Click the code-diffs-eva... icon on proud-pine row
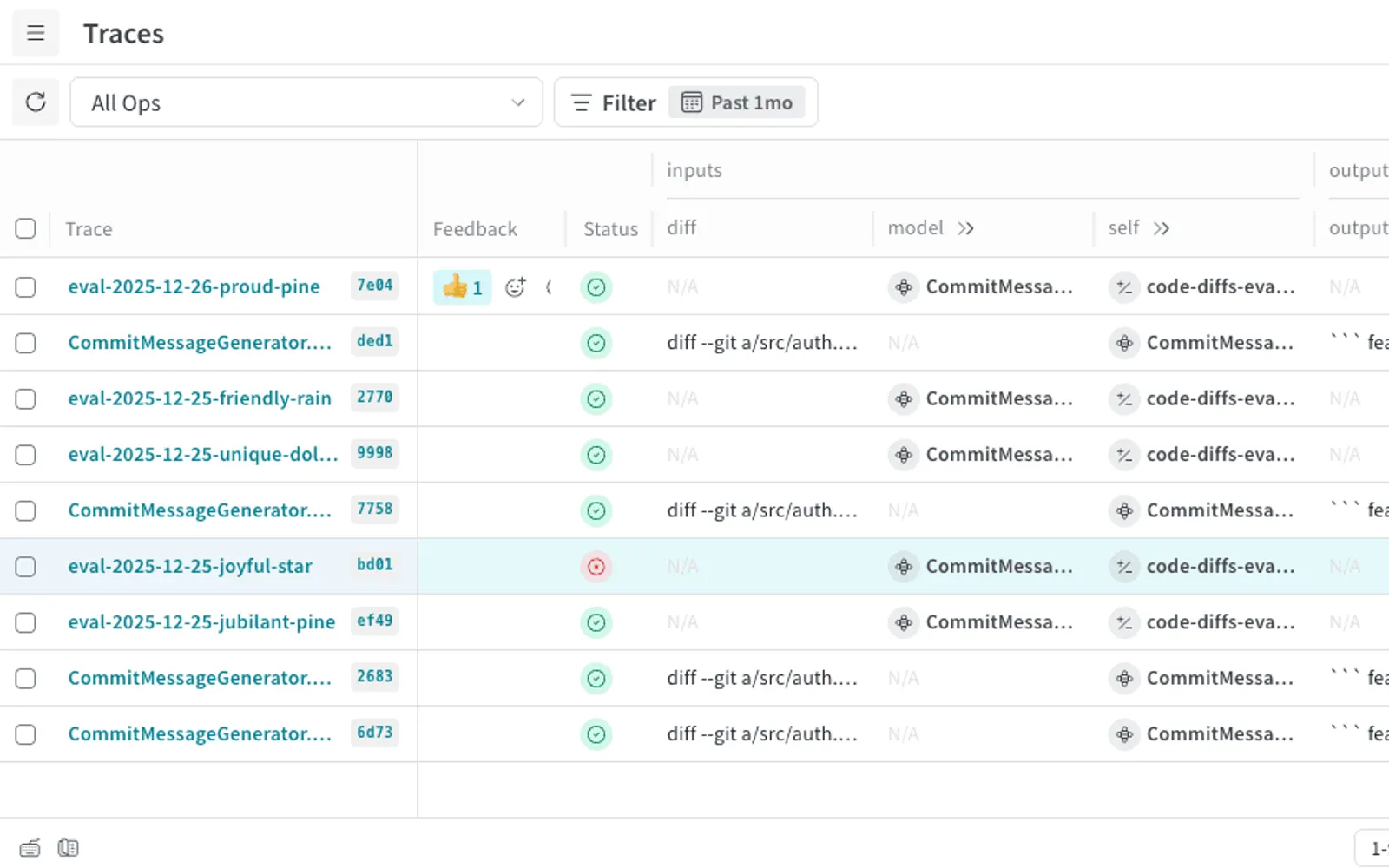Viewport: 1389px width, 868px height. [x=1124, y=287]
